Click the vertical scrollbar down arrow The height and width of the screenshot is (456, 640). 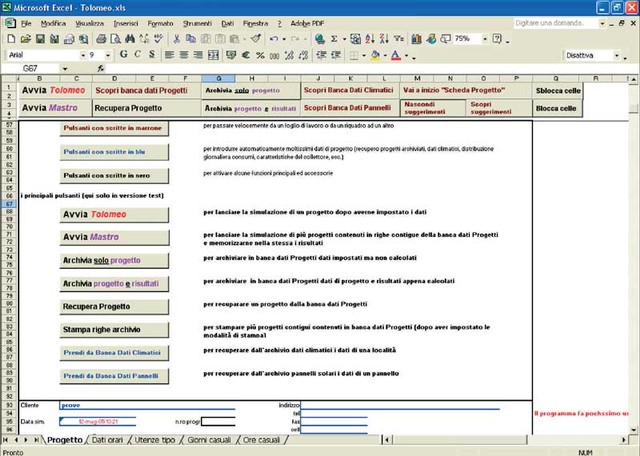point(633,429)
